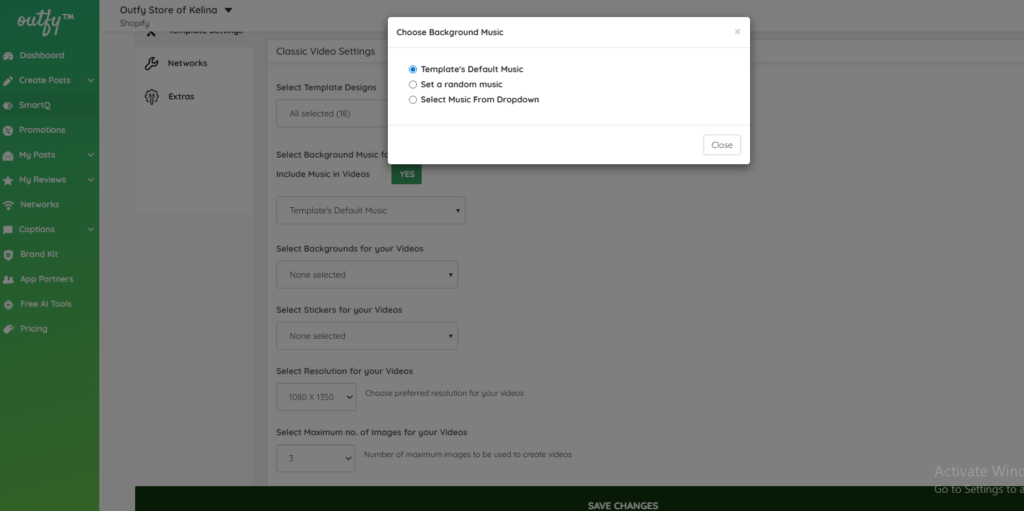Screen dimensions: 1024x511
Task: Click the My Reviews star icon
Action: pyautogui.click(x=9, y=180)
